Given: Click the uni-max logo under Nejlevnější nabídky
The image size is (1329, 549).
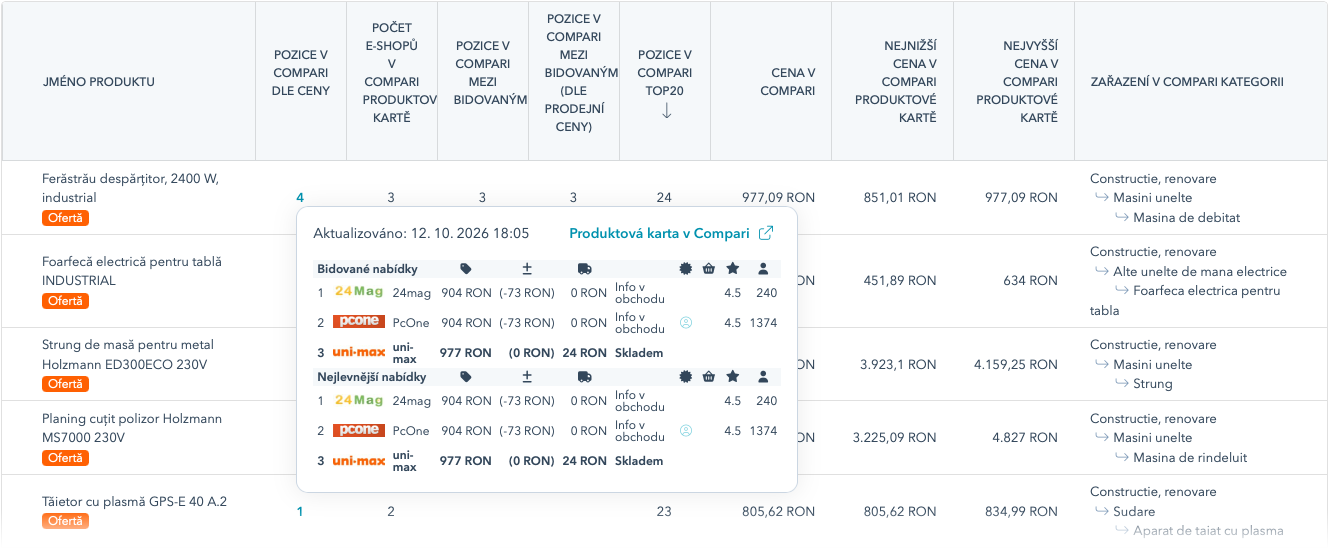Looking at the screenshot, I should pos(359,461).
